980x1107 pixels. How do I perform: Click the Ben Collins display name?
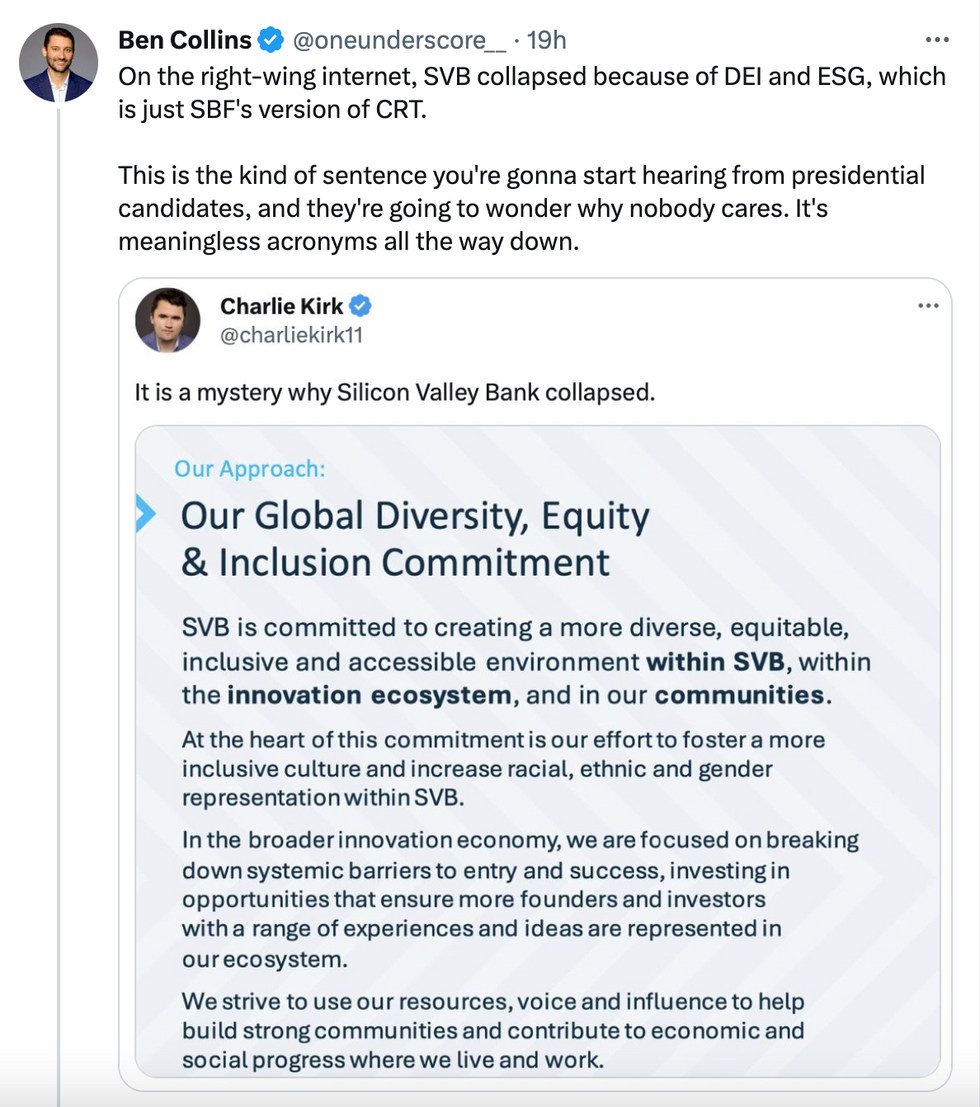click(x=184, y=39)
